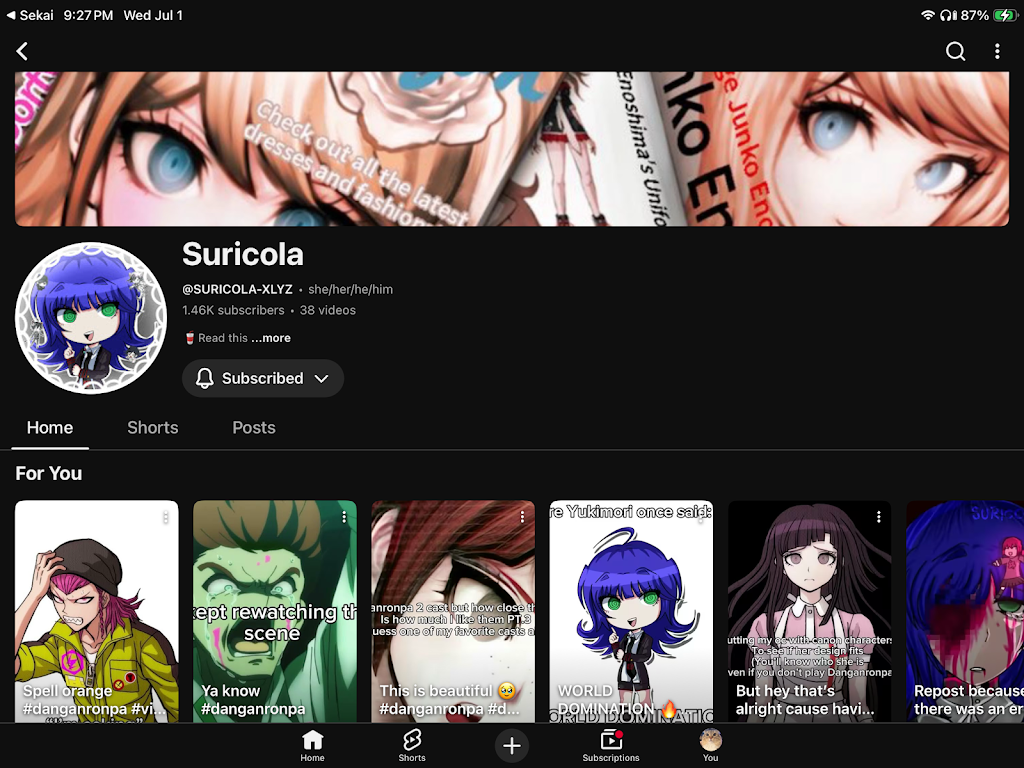This screenshot has height=768, width=1024.
Task: Open Shorts in bottom navigation
Action: 412,745
